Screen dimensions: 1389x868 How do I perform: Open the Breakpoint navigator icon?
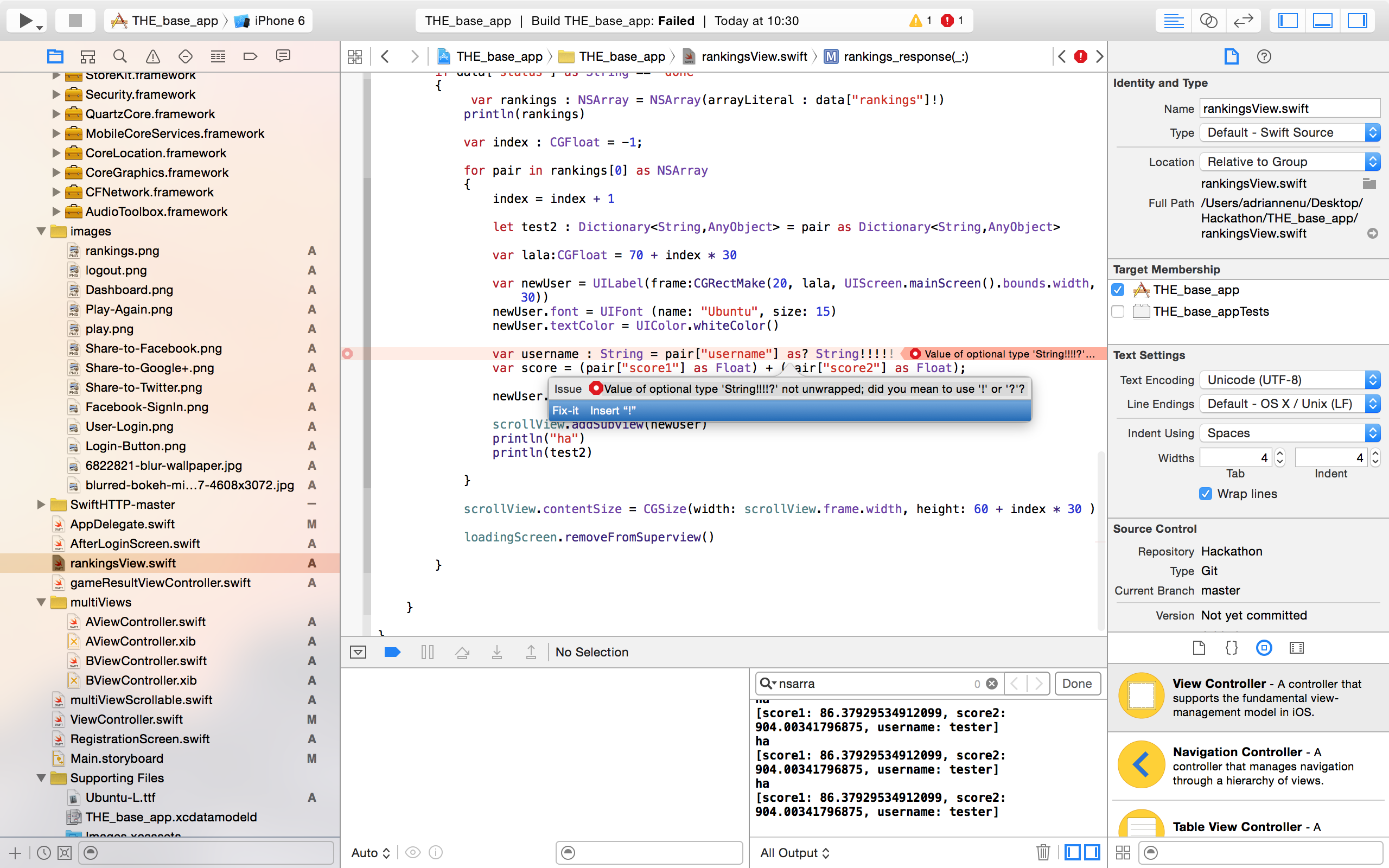pos(250,56)
